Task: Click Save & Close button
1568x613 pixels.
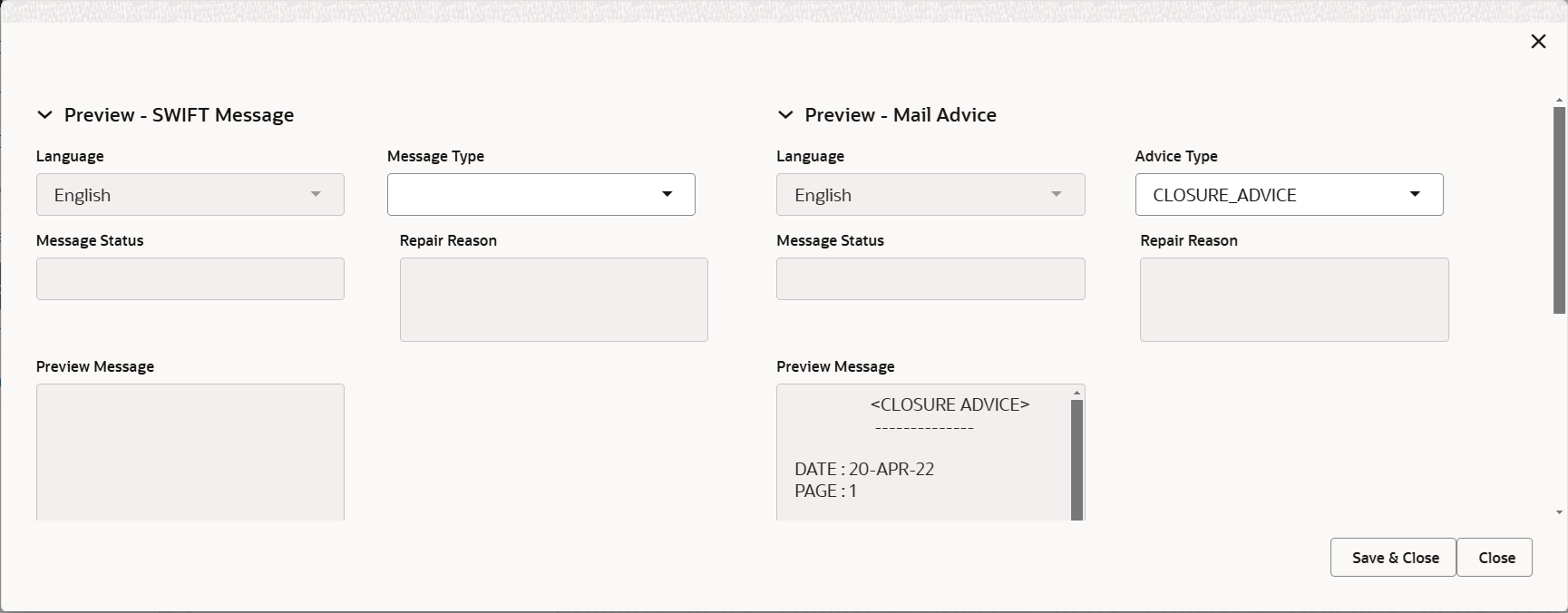Action: [1393, 558]
